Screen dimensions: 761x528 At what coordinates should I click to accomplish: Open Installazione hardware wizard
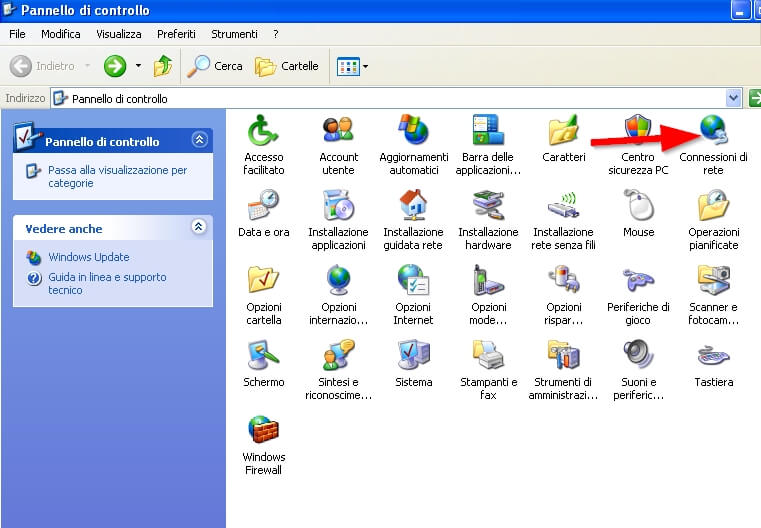pos(488,219)
